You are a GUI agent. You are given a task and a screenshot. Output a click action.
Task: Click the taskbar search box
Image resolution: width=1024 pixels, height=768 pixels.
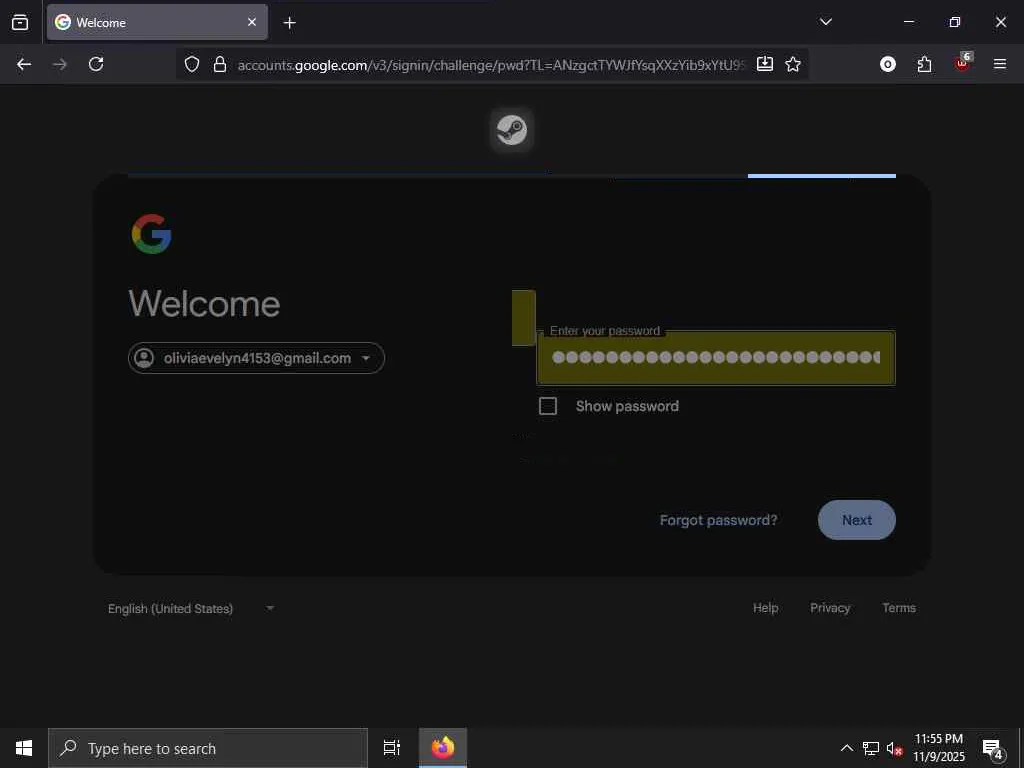pyautogui.click(x=208, y=748)
